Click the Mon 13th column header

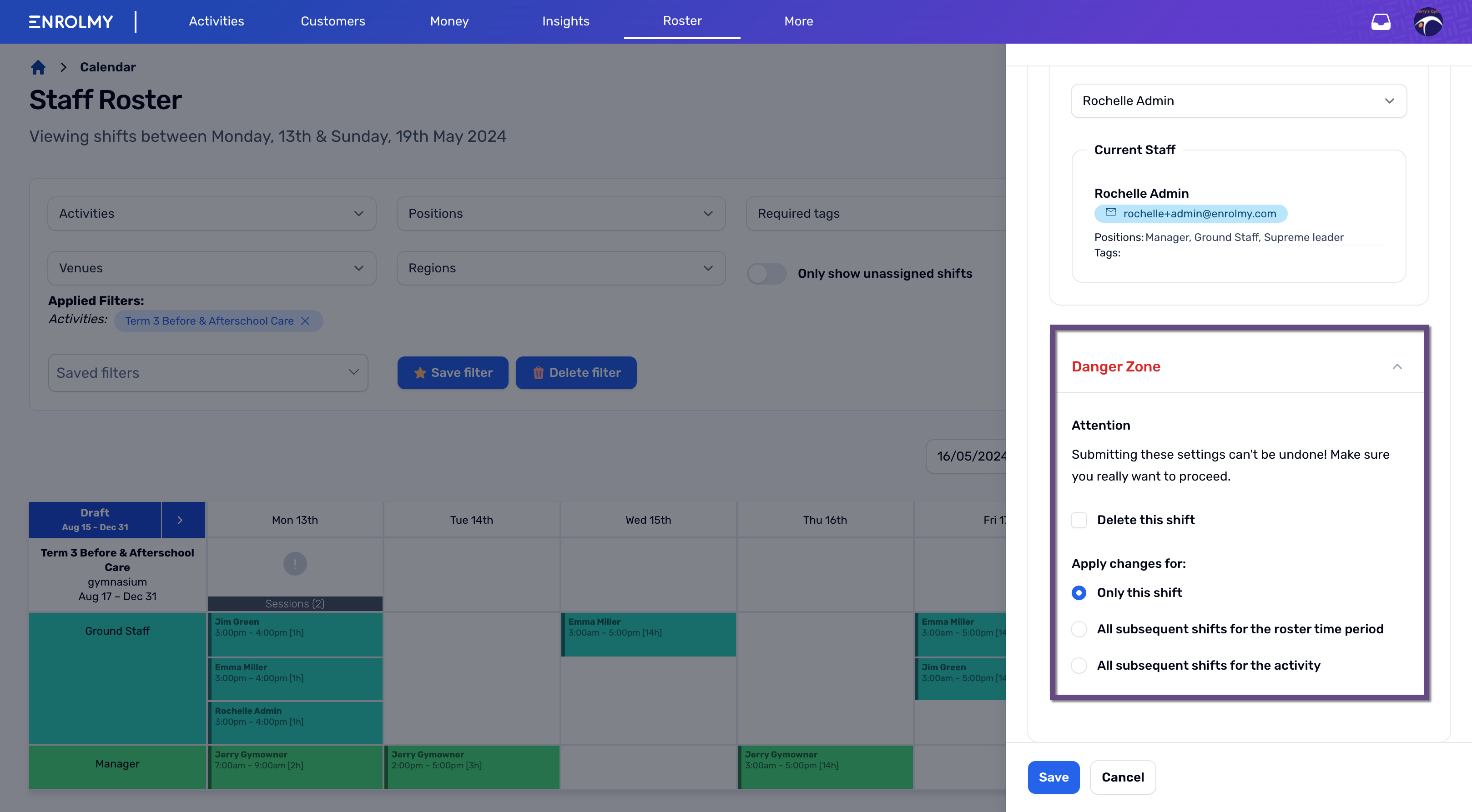(x=295, y=520)
